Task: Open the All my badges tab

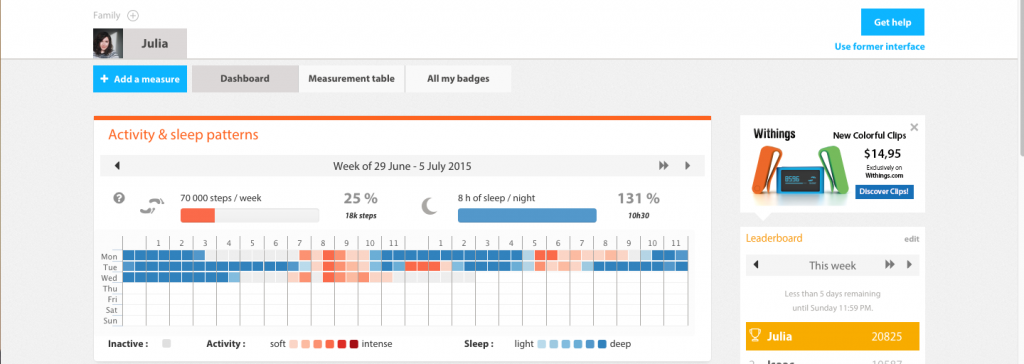Action: (x=458, y=79)
